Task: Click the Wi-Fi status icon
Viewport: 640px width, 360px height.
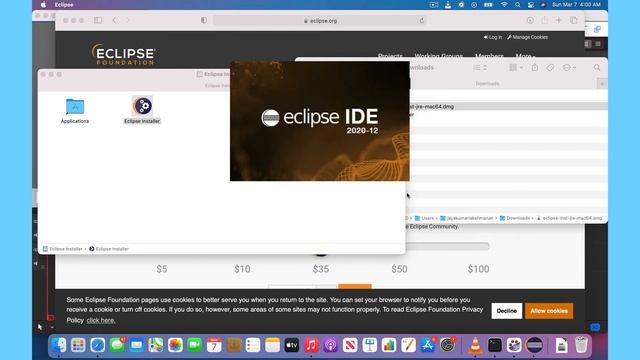Action: click(x=504, y=5)
